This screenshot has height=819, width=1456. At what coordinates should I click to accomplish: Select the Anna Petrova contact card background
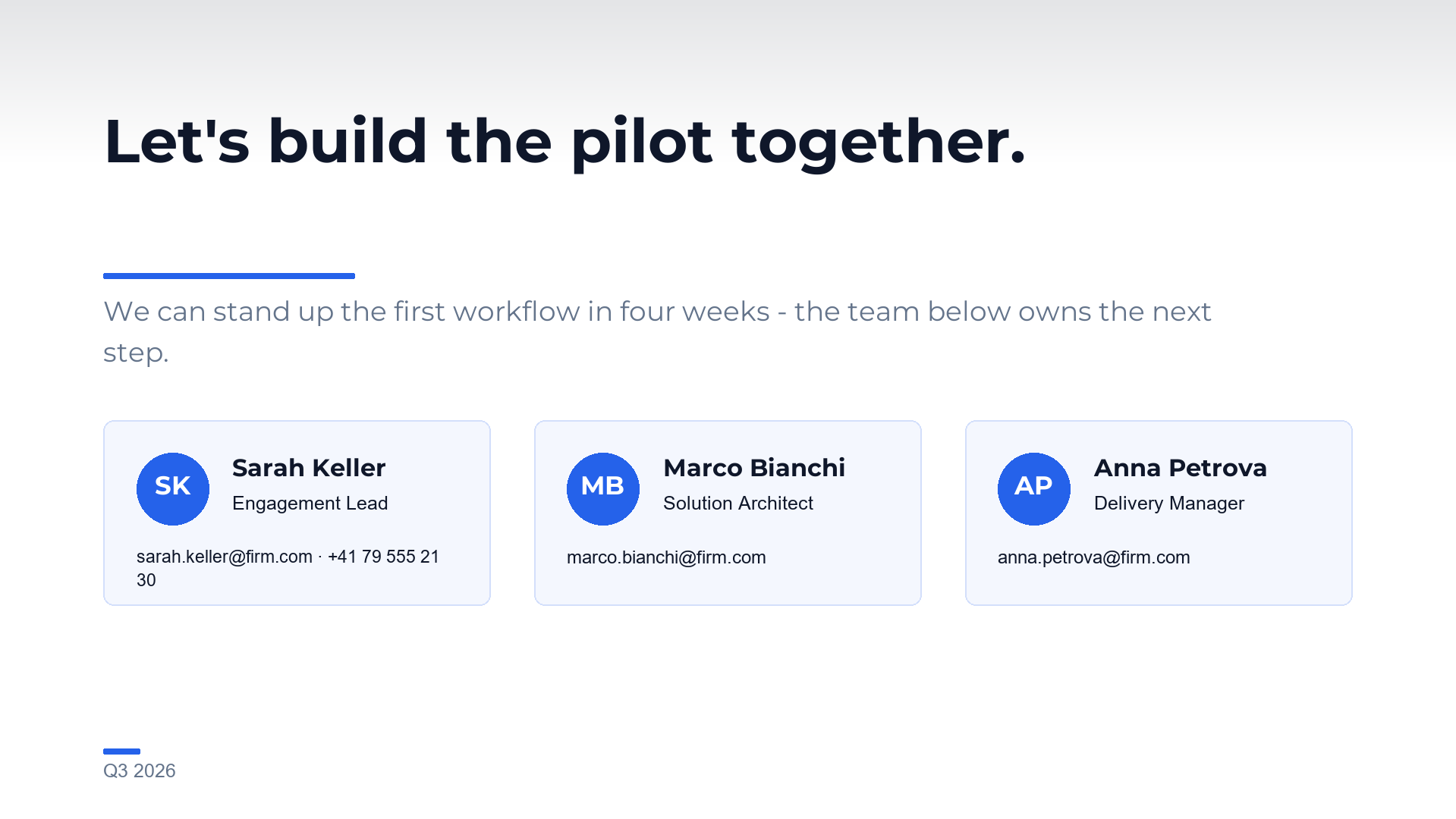coord(1159,513)
